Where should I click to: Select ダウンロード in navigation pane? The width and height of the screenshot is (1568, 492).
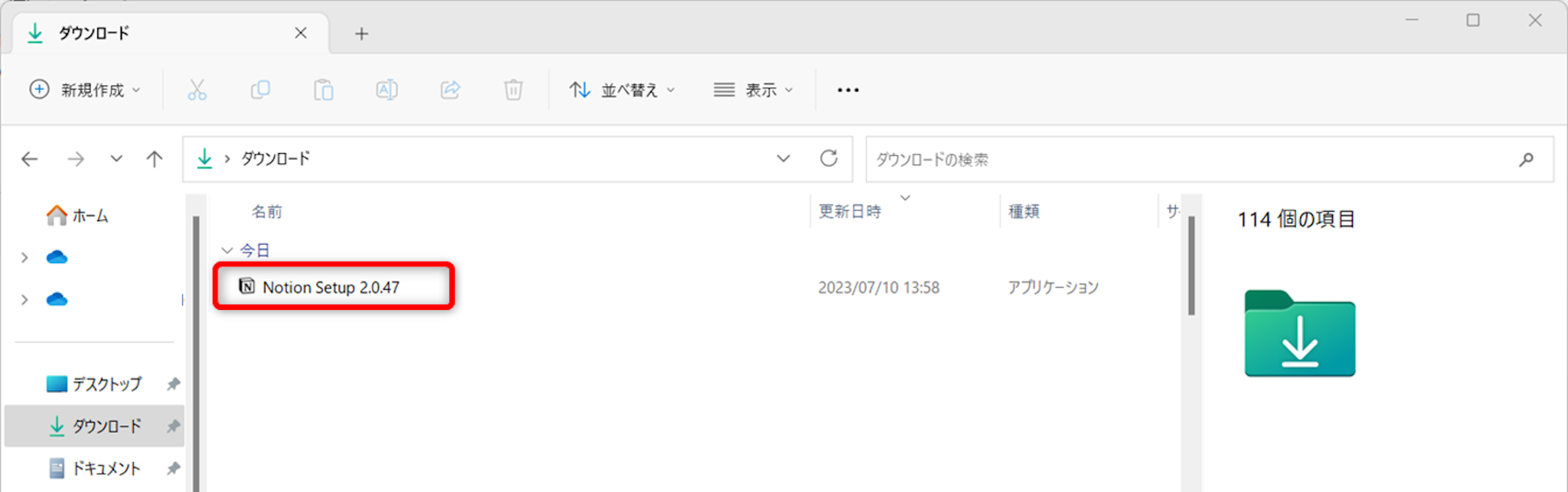point(94,426)
